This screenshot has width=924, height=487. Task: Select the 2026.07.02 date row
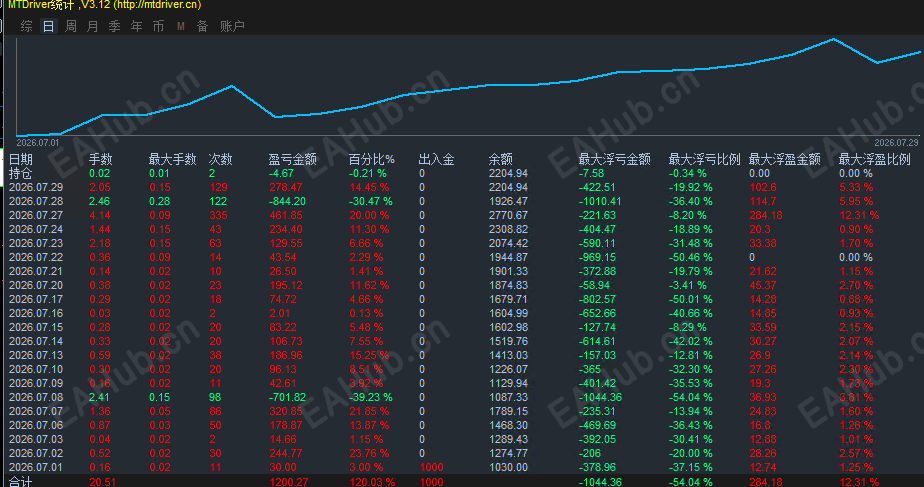pos(36,453)
